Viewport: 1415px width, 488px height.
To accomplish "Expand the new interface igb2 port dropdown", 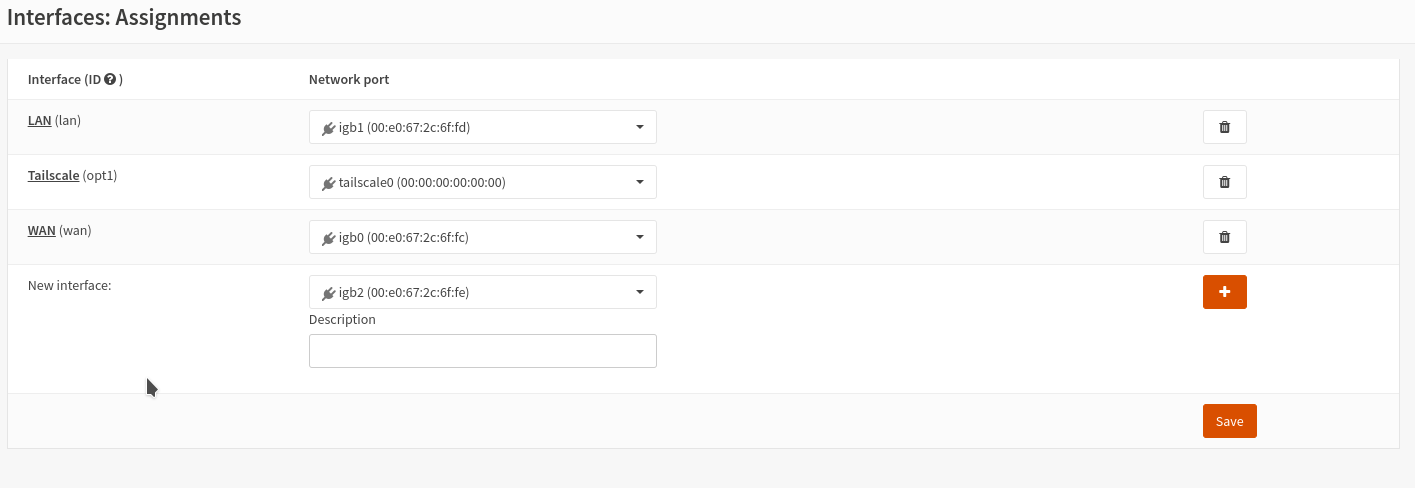I will point(482,292).
